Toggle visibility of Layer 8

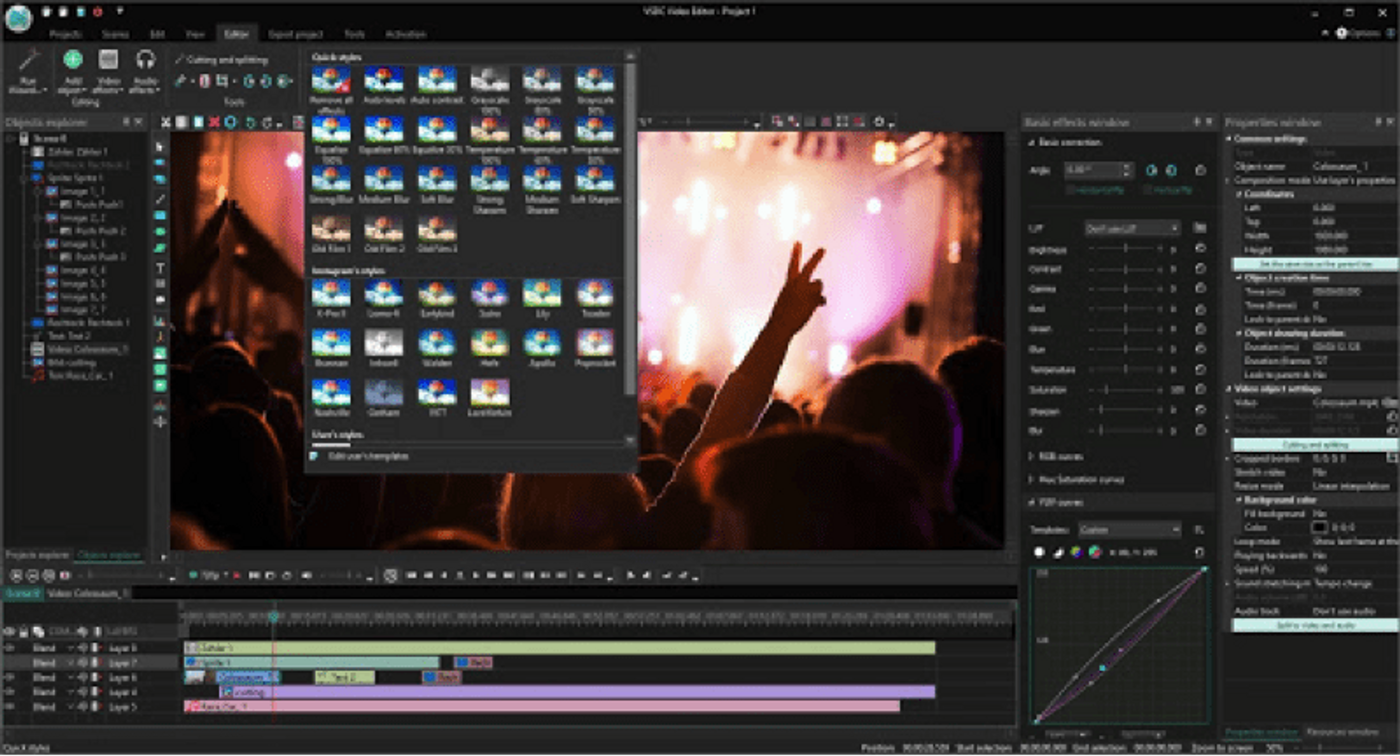pos(10,648)
